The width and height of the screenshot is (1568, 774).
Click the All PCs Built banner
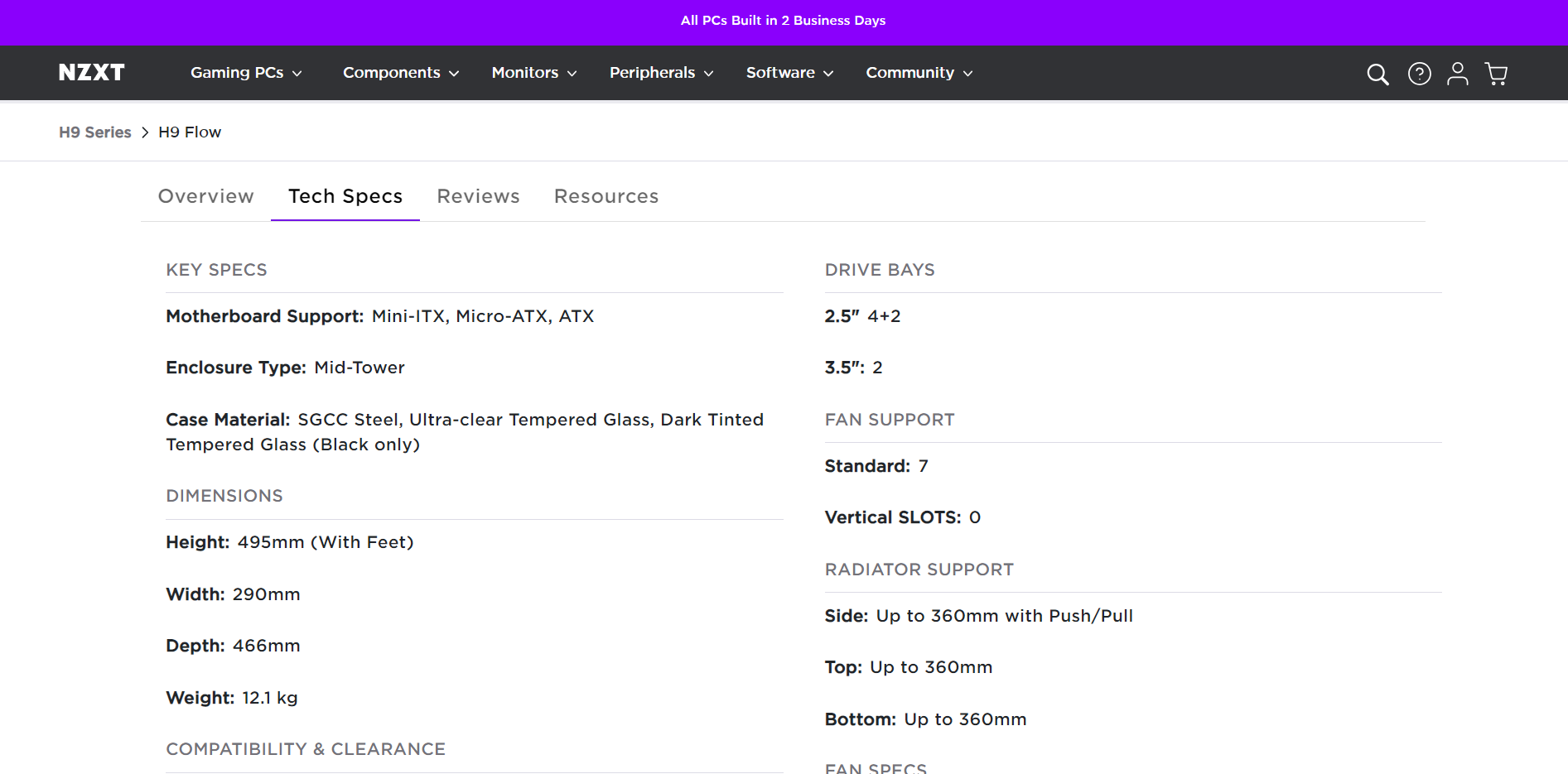(783, 21)
